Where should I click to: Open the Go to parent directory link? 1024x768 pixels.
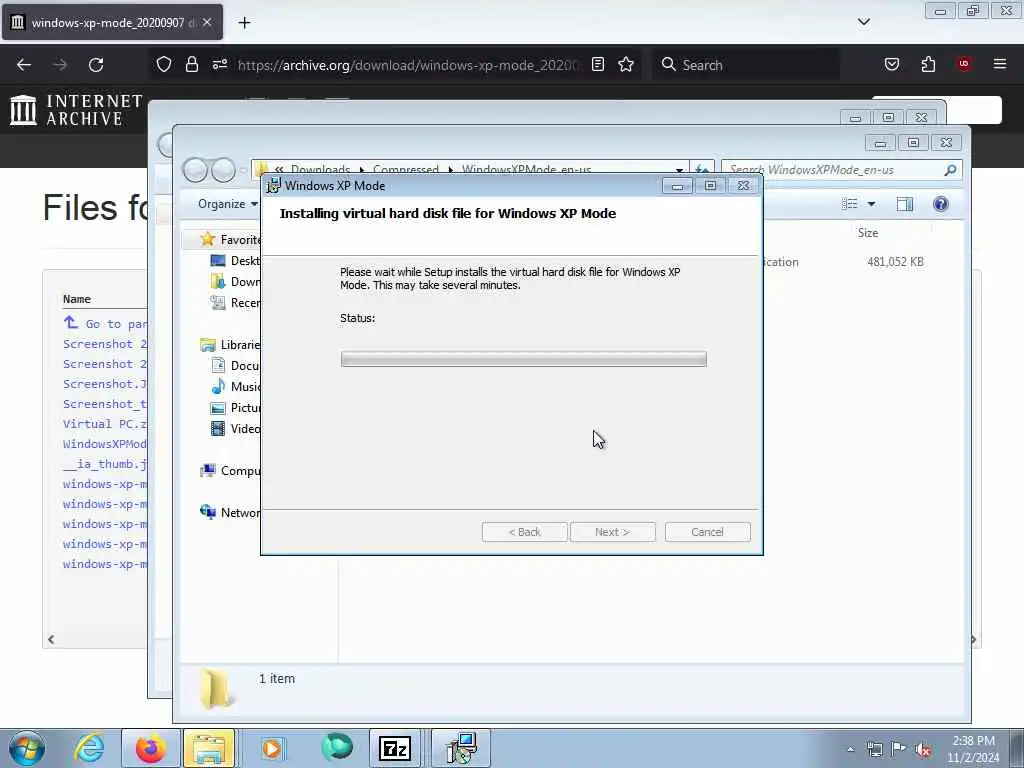pos(106,323)
